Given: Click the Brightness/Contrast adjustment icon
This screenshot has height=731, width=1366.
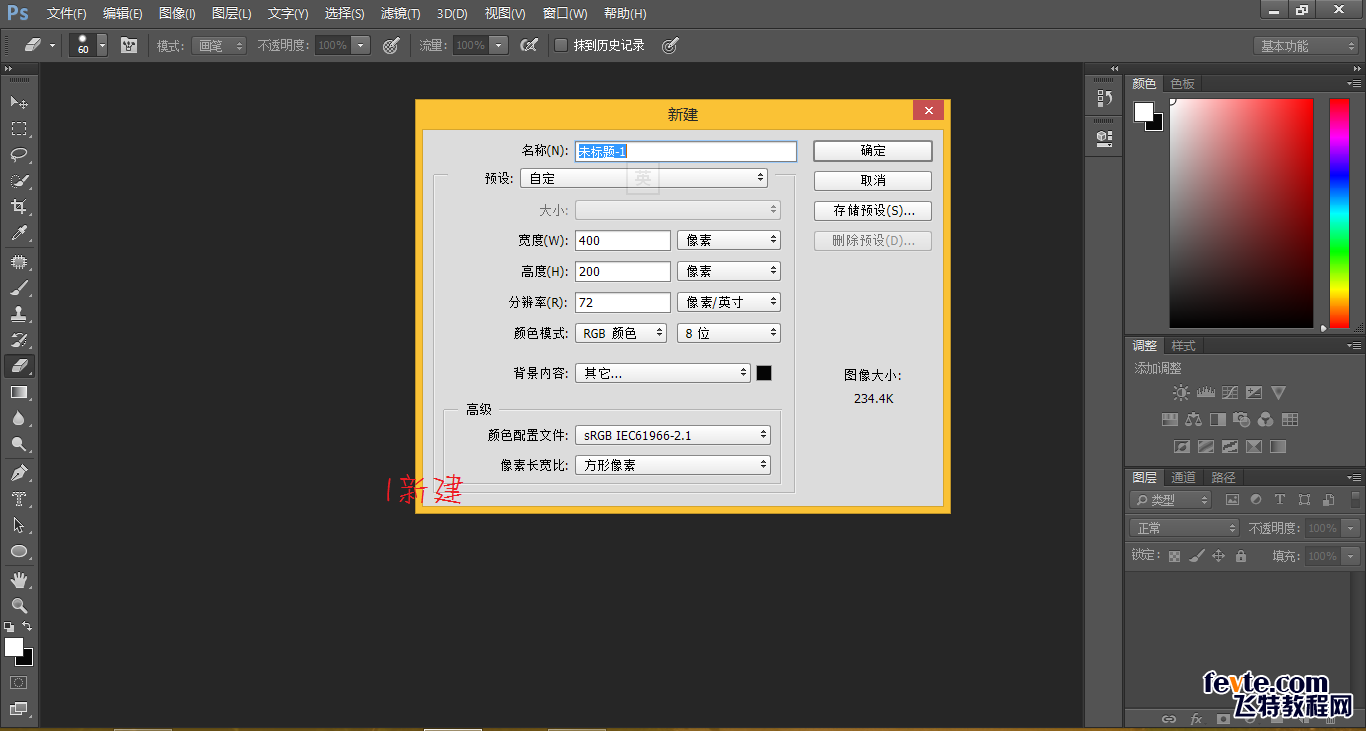Looking at the screenshot, I should 1182,393.
